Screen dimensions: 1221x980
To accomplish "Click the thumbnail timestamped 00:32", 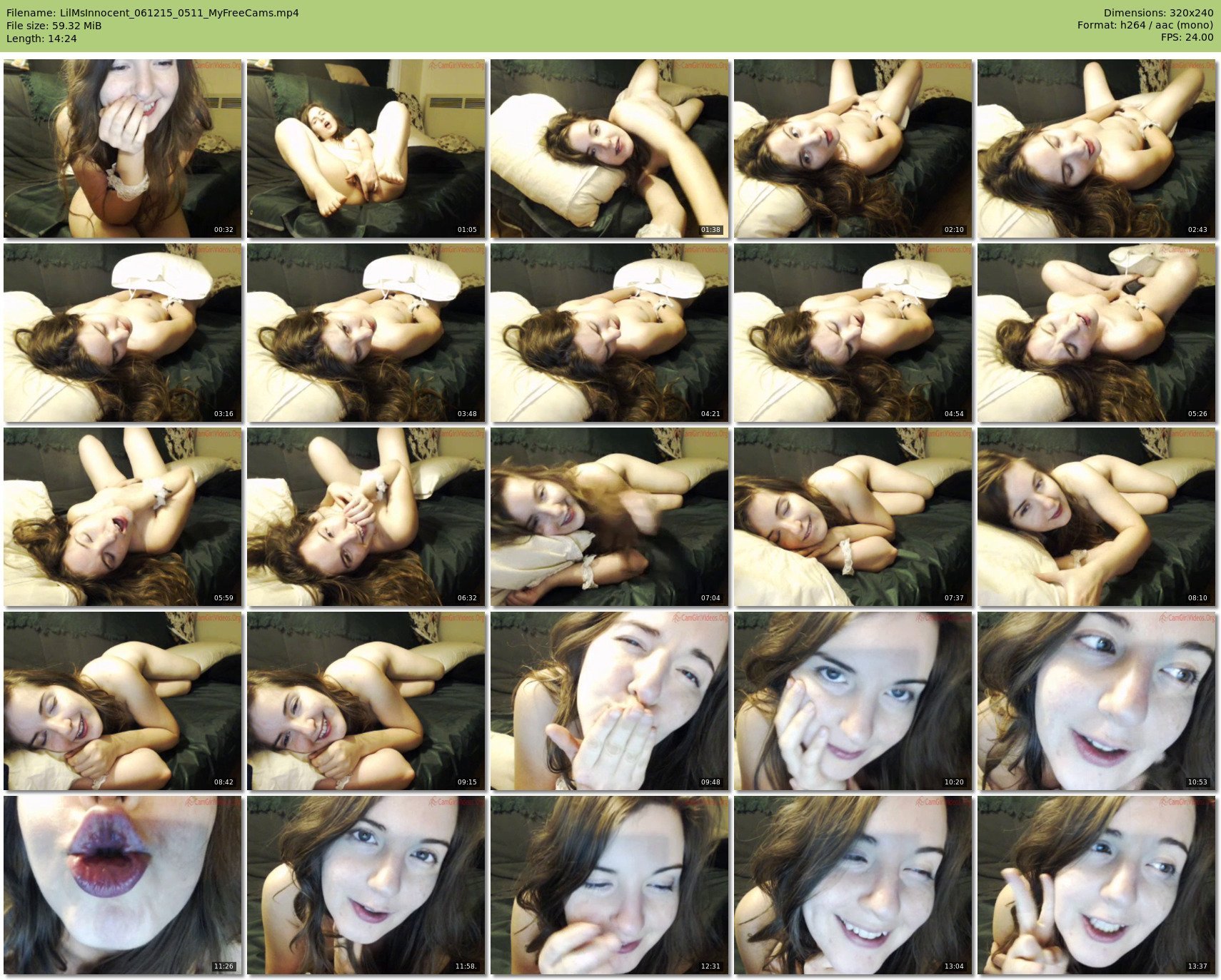I will pyautogui.click(x=122, y=148).
